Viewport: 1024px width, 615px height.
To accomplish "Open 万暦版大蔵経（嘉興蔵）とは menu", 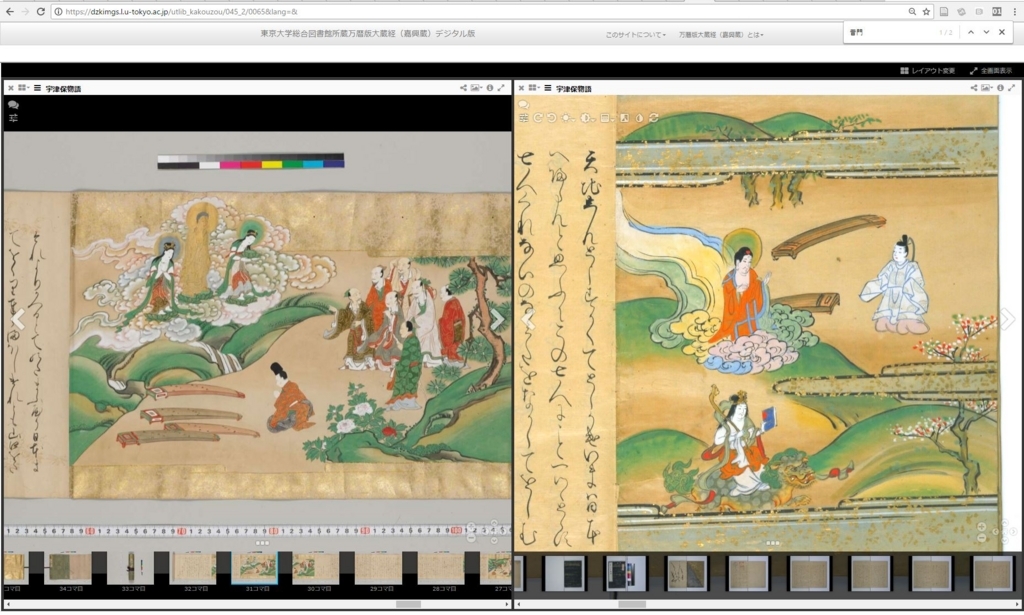I will pyautogui.click(x=721, y=35).
